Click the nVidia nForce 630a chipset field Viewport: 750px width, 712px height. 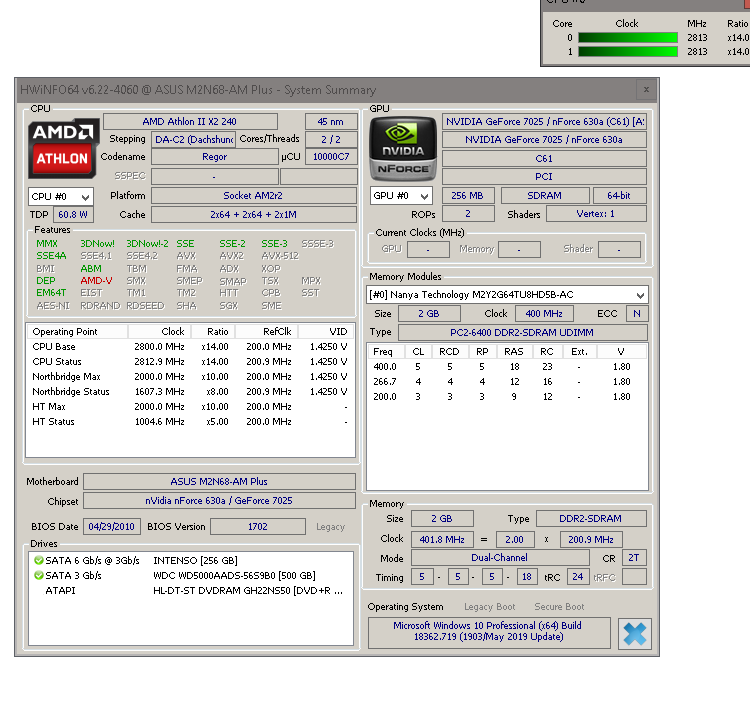219,501
